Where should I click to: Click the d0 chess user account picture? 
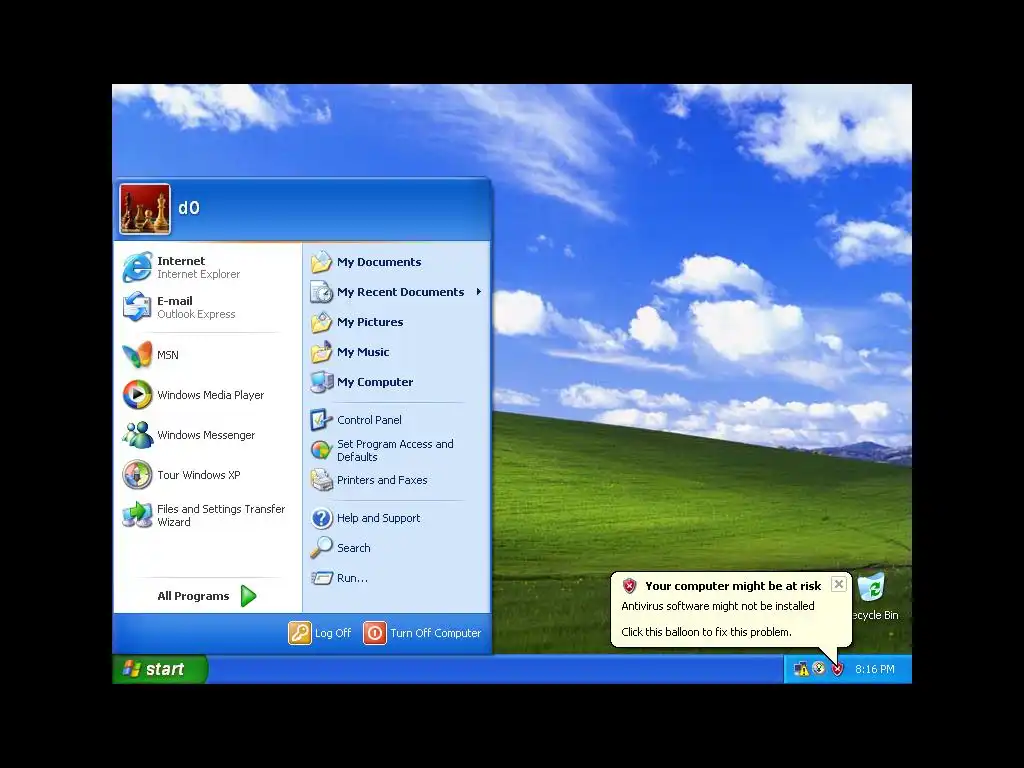145,209
